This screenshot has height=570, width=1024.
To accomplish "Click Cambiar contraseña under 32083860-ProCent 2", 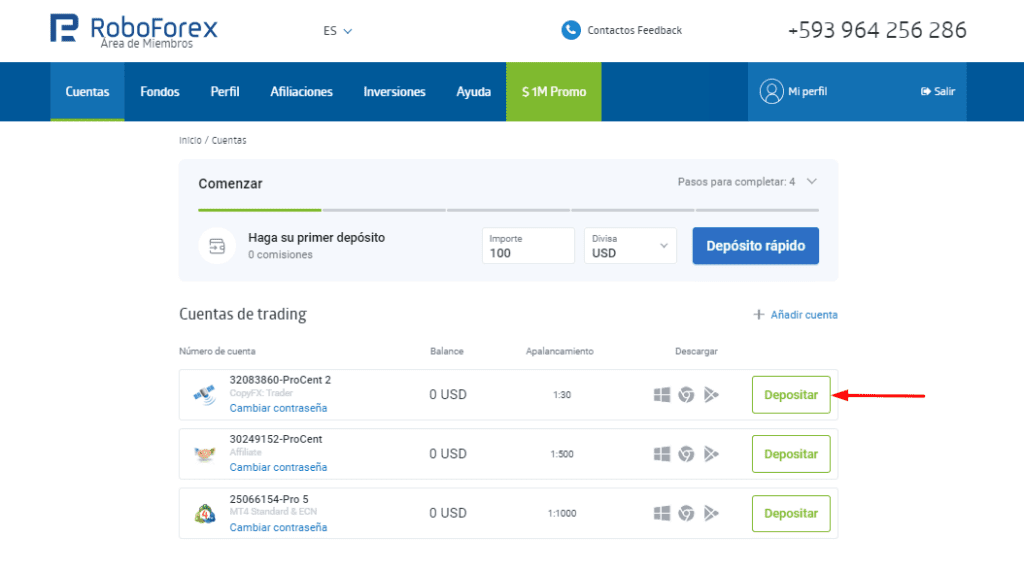I will pyautogui.click(x=278, y=408).
